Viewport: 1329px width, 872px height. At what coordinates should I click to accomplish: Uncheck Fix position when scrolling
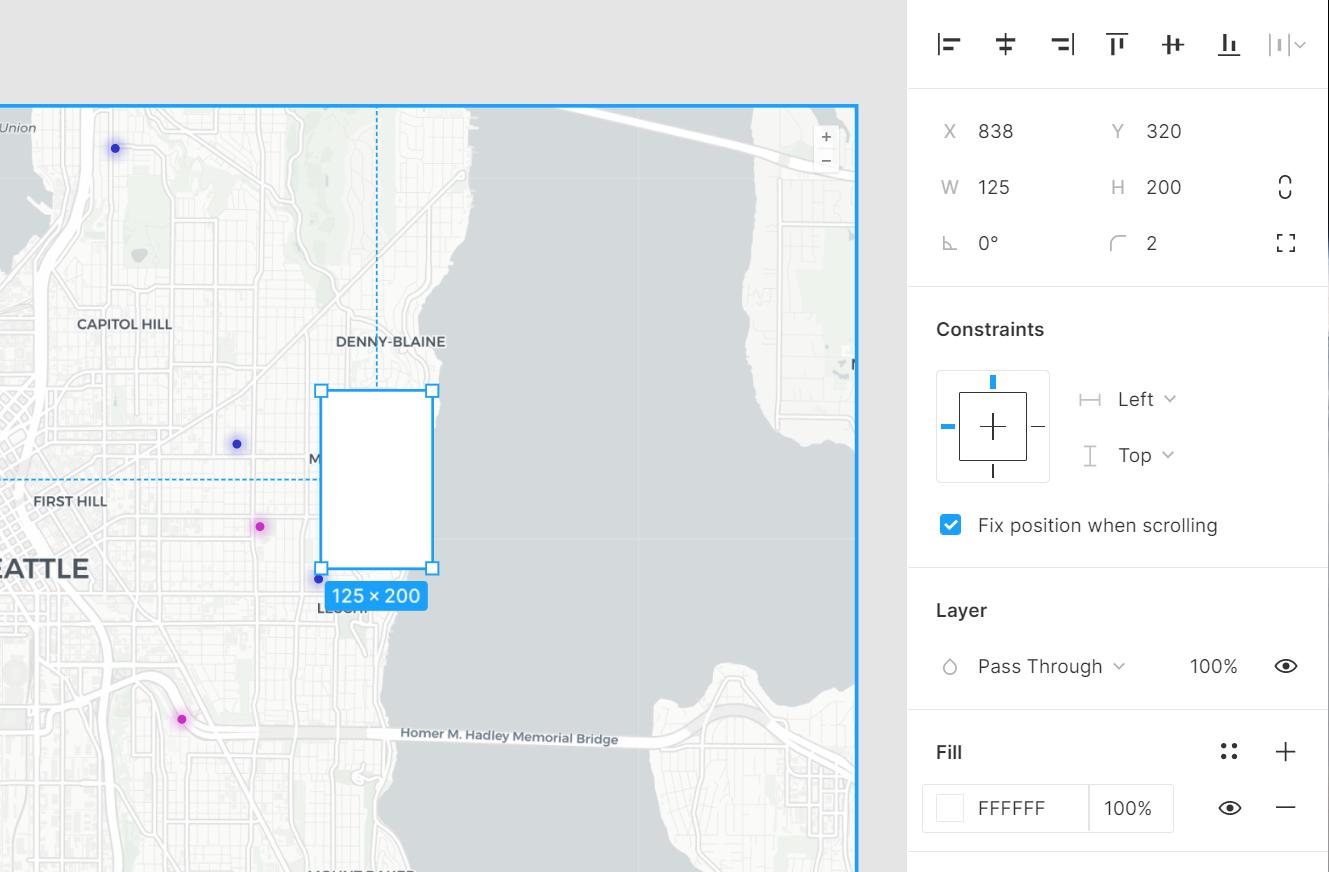point(950,525)
